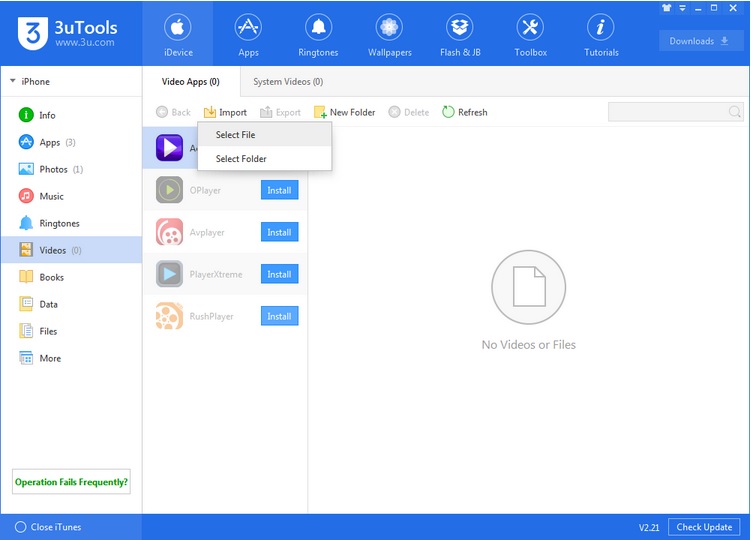
Task: Open the Apps store section
Action: click(x=248, y=35)
